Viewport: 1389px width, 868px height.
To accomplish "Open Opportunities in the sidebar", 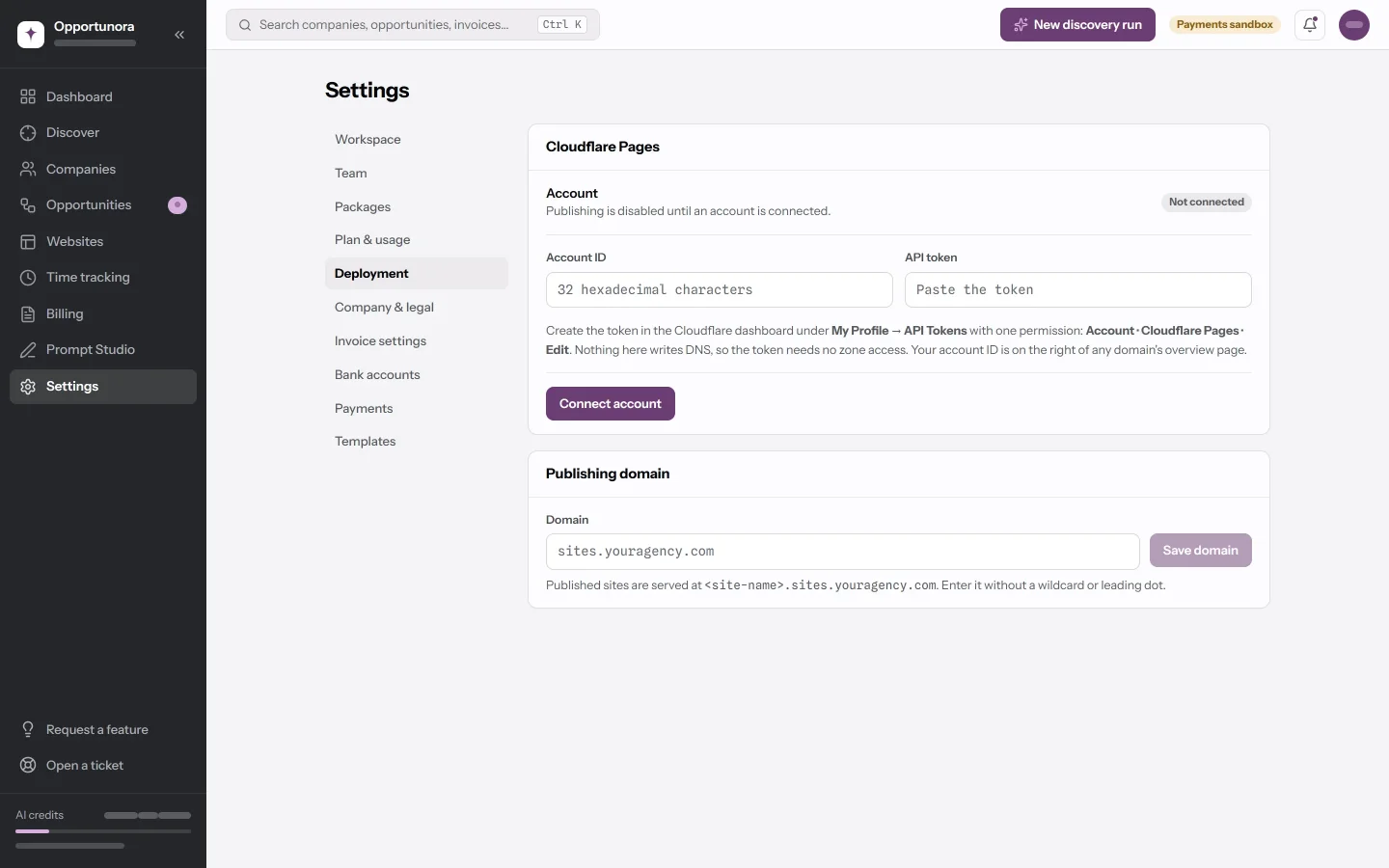I will (103, 205).
